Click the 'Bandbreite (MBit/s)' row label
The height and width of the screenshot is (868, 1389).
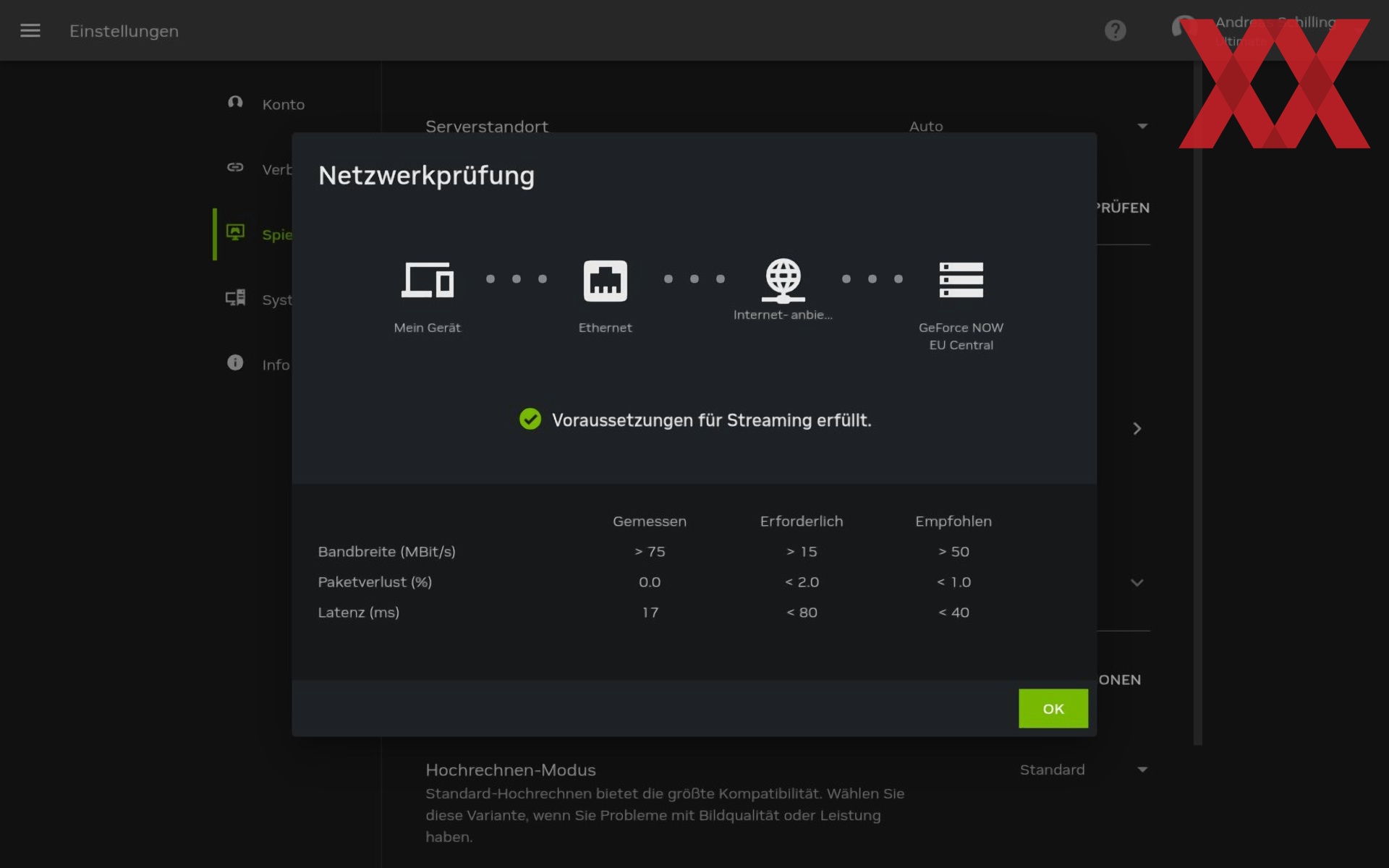tap(387, 551)
